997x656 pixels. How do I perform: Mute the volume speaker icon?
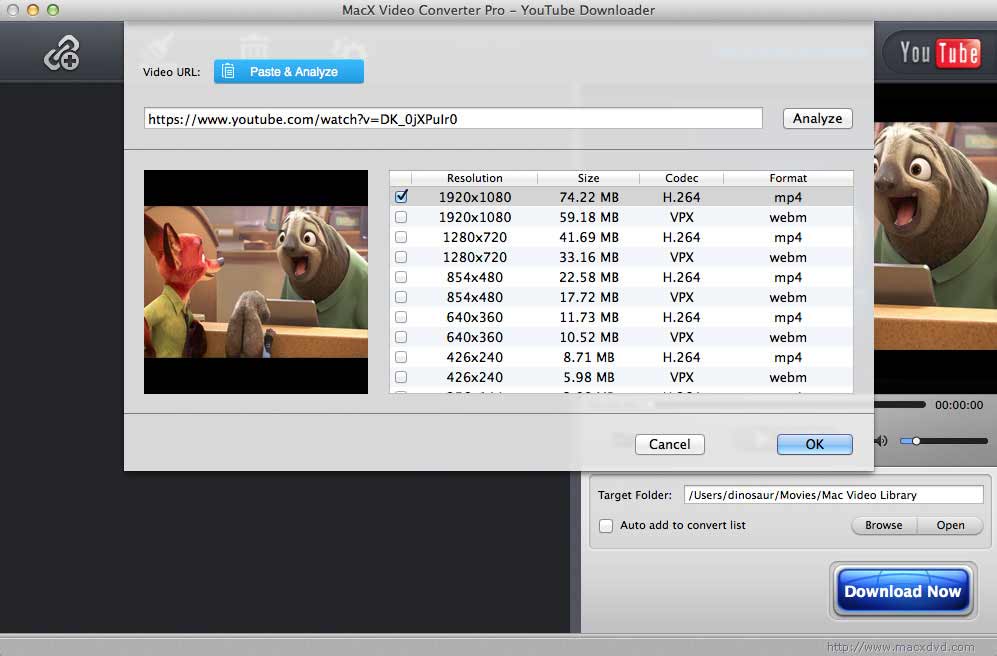(x=881, y=441)
